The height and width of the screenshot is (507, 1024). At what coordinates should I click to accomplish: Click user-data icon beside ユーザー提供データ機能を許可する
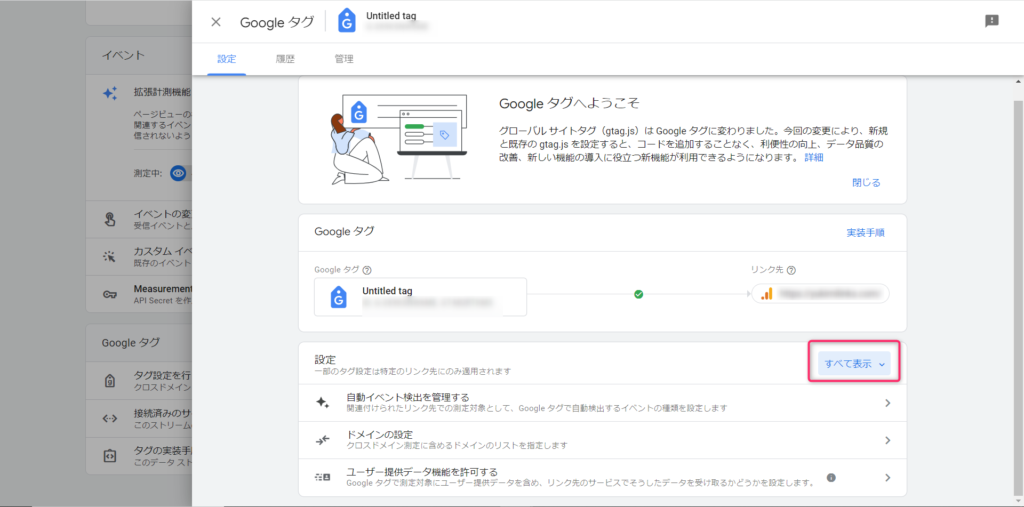pos(323,478)
